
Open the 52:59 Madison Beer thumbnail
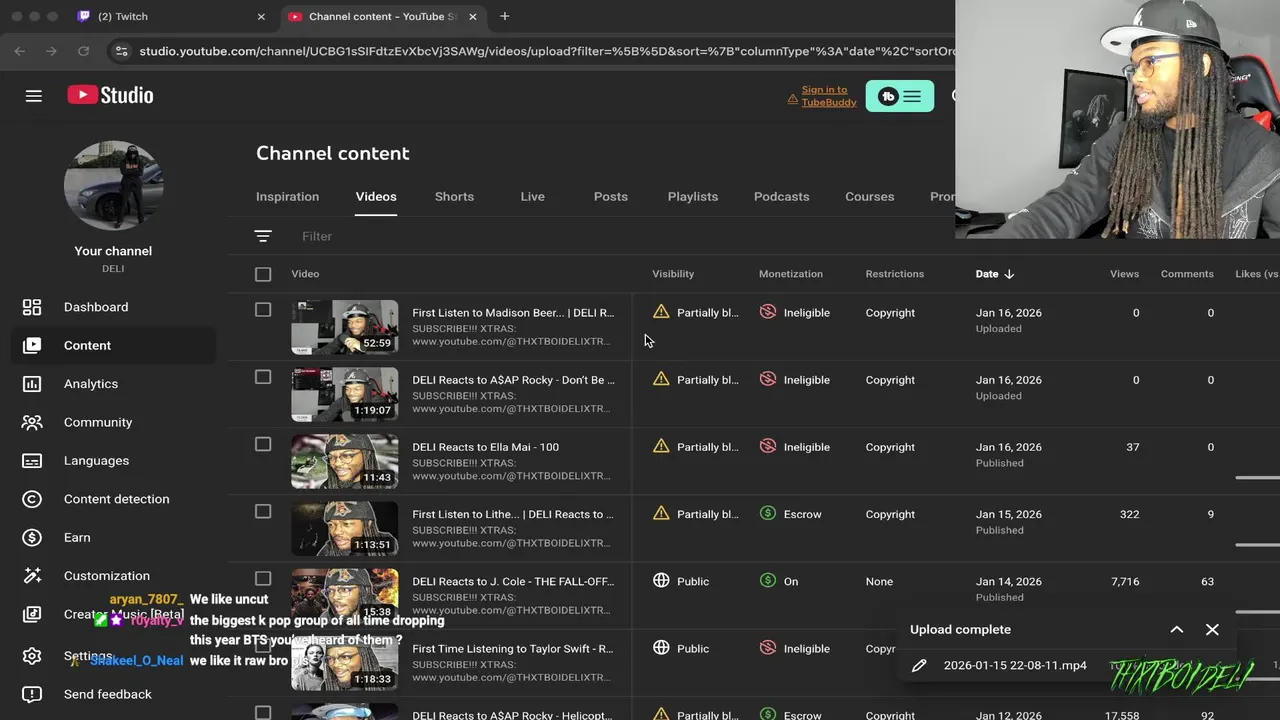tap(344, 327)
